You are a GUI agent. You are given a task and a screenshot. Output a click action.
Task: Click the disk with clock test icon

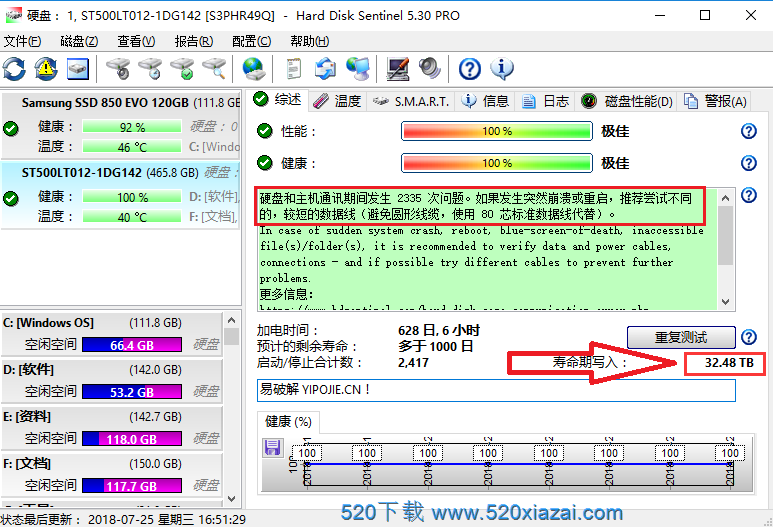150,69
